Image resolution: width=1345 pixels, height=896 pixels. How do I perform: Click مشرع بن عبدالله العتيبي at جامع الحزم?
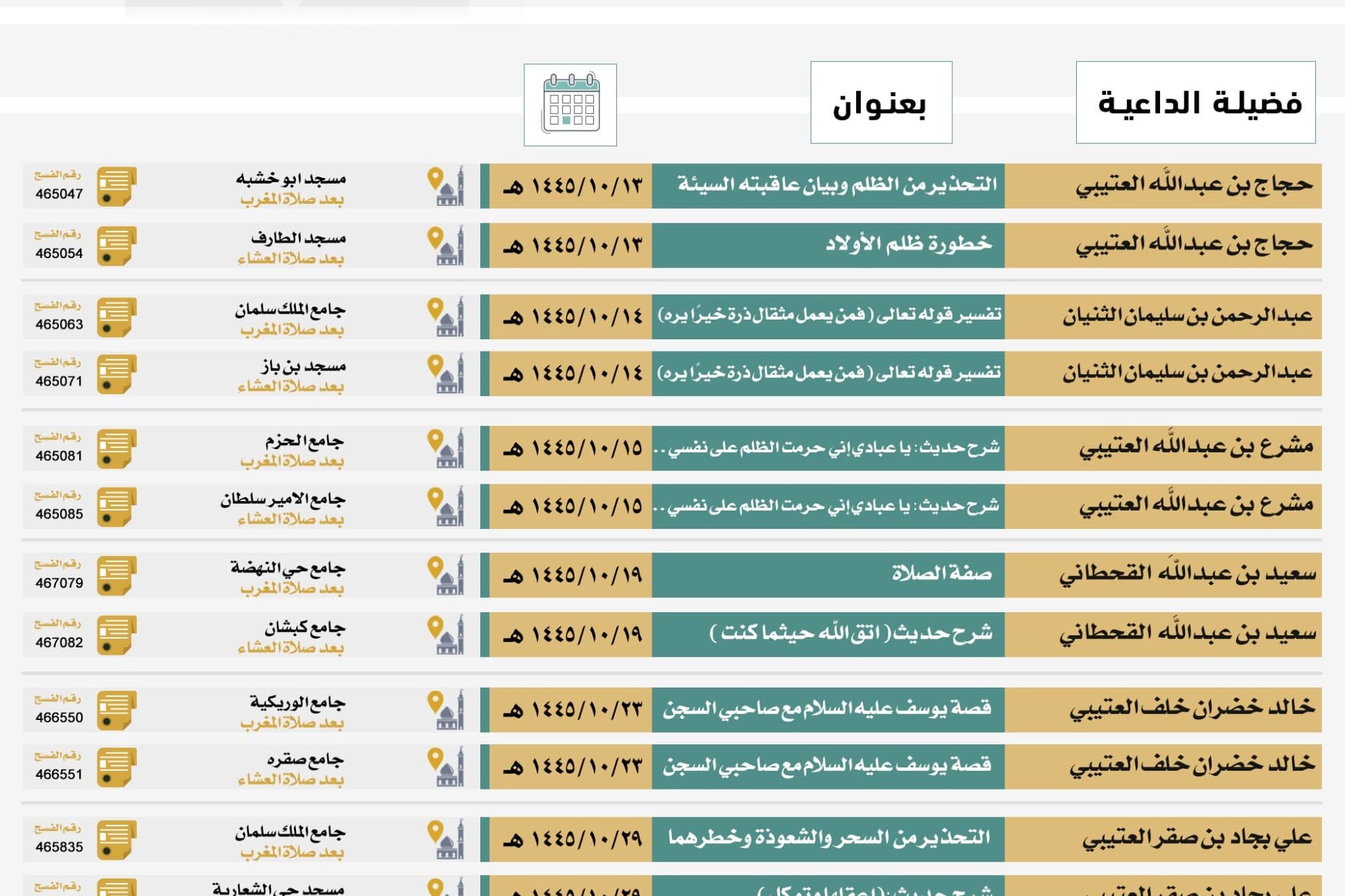pyautogui.click(x=1195, y=447)
